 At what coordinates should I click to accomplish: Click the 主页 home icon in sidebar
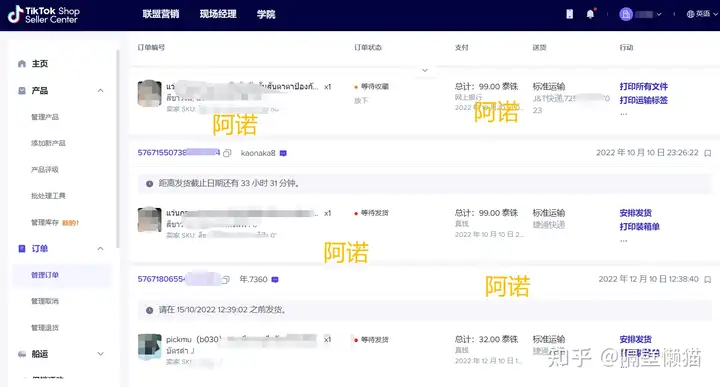tap(22, 64)
